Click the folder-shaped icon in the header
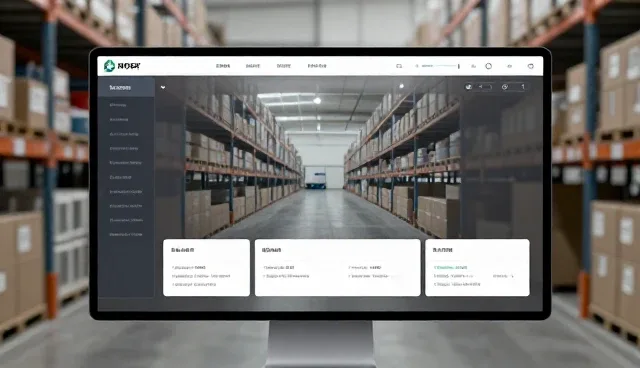The height and width of the screenshot is (368, 640). pyautogui.click(x=399, y=66)
